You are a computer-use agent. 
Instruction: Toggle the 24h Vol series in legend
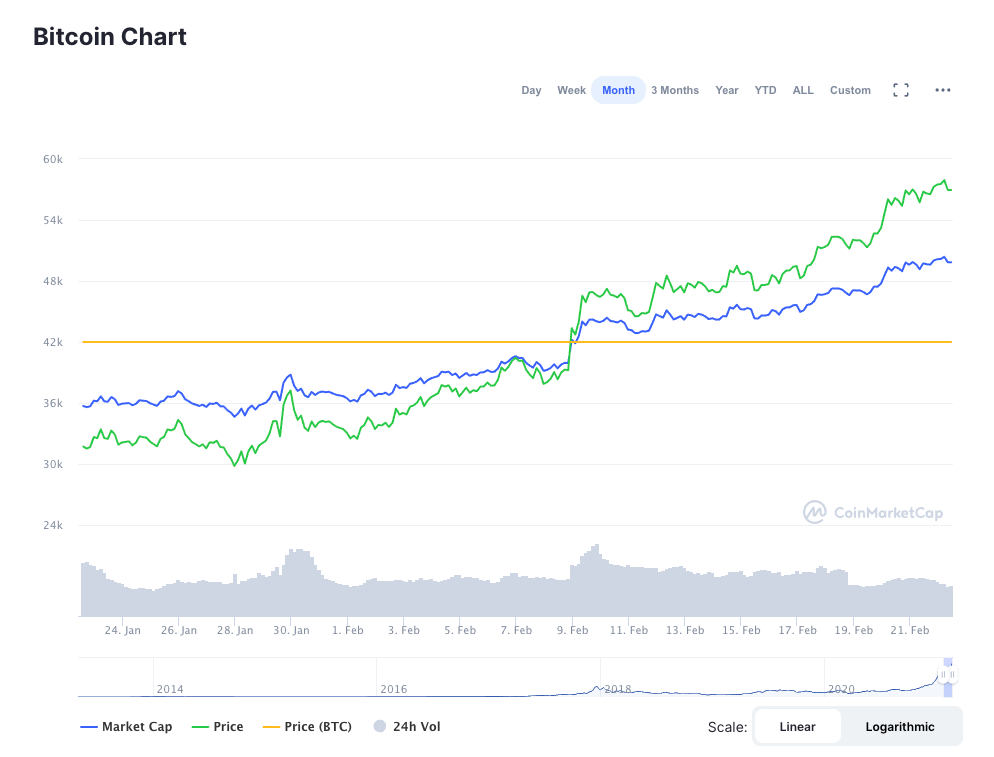(407, 727)
